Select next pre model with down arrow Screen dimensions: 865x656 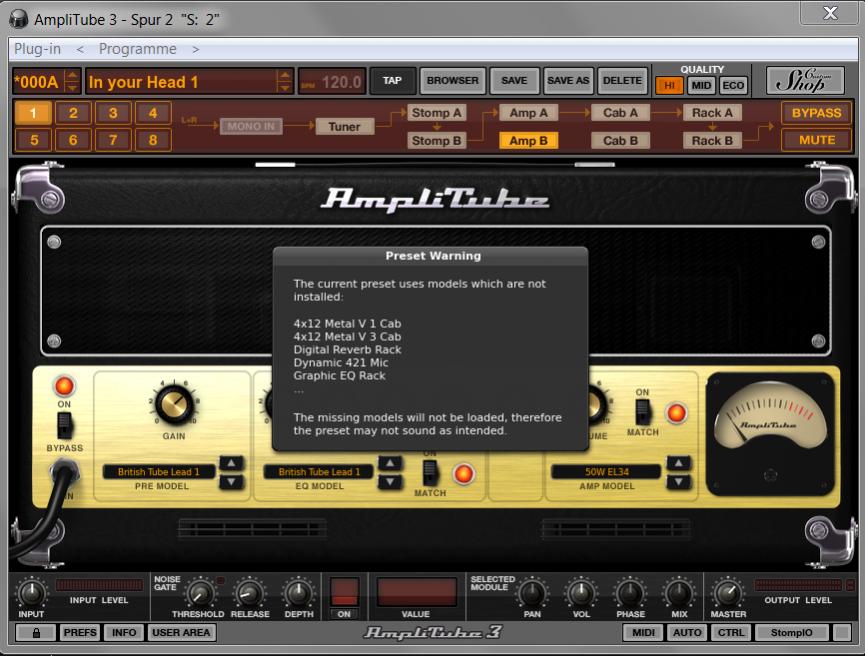click(231, 482)
